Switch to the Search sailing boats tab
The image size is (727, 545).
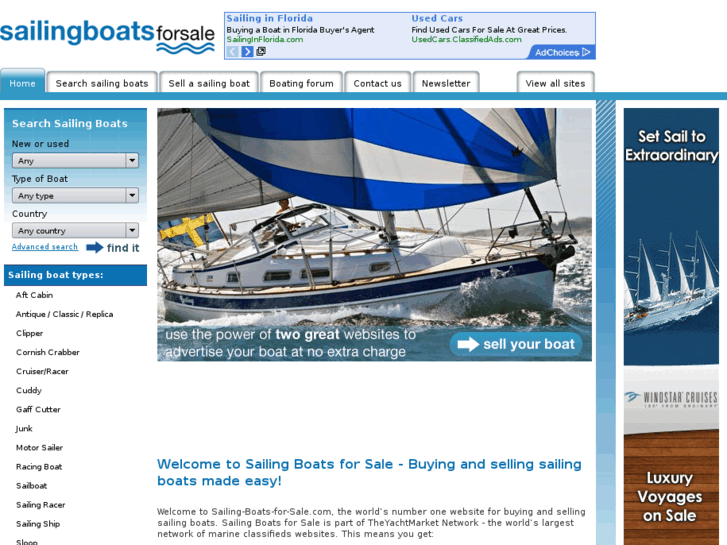(x=102, y=83)
